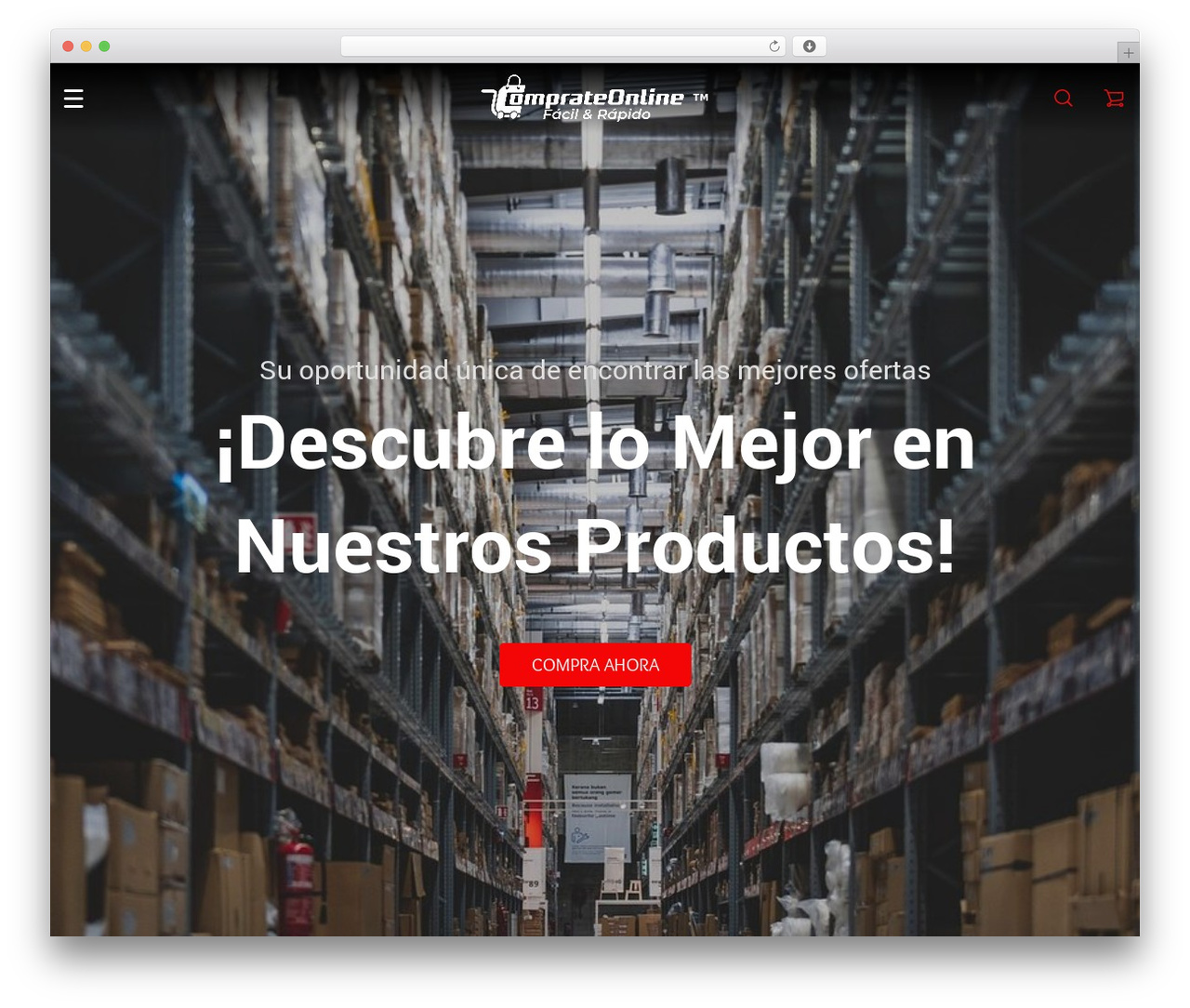Open the site search icon
The height and width of the screenshot is (1008, 1190).
pyautogui.click(x=1064, y=99)
